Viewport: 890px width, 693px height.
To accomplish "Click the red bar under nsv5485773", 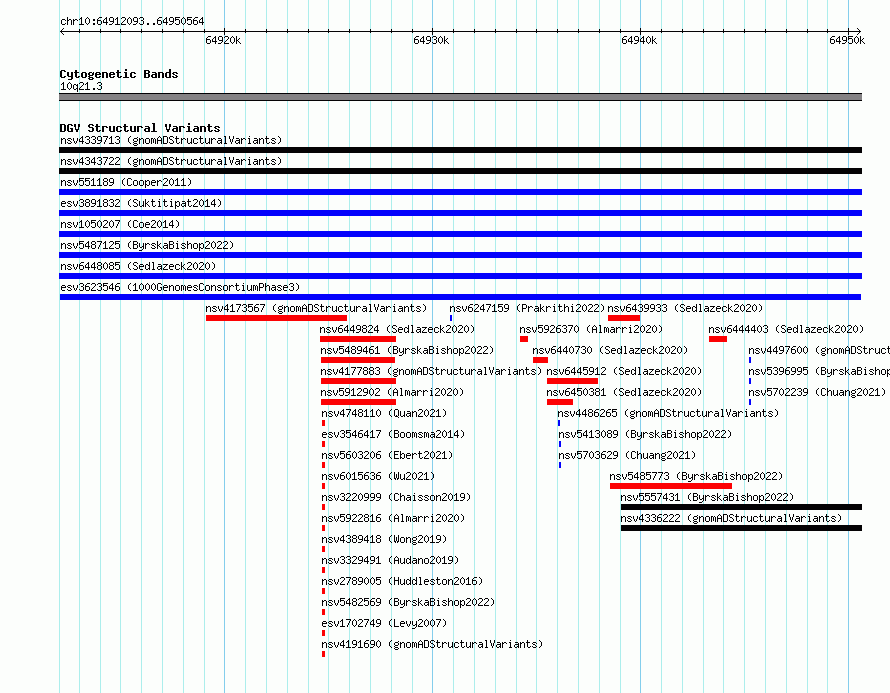I will [x=671, y=486].
